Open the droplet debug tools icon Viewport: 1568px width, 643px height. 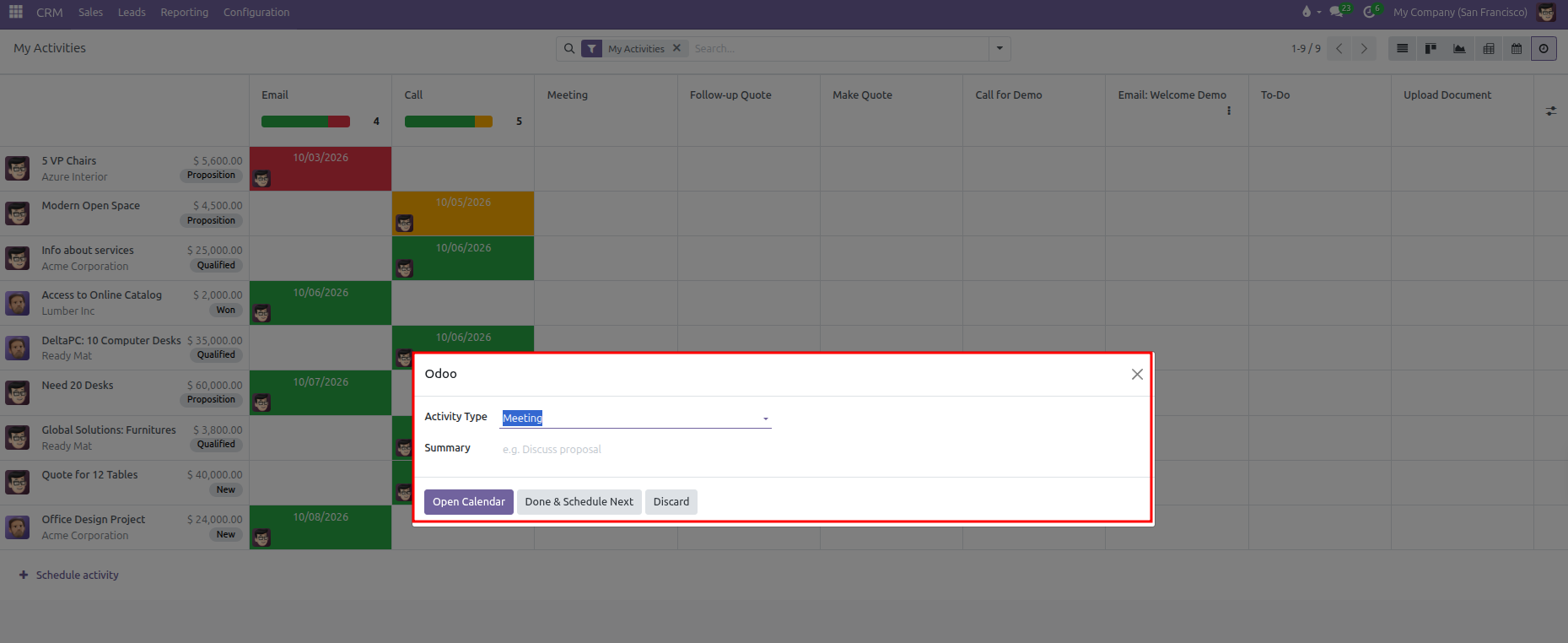[1307, 12]
